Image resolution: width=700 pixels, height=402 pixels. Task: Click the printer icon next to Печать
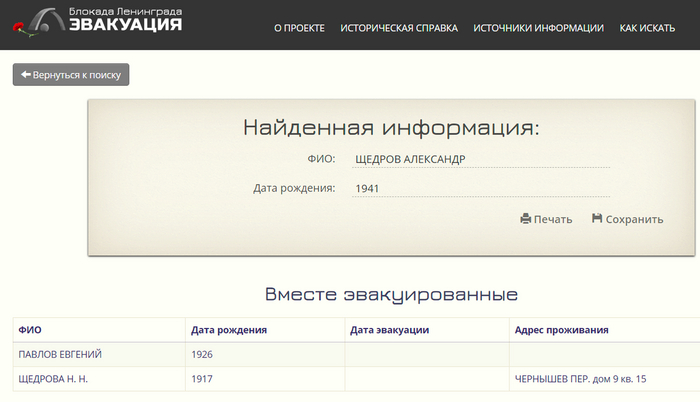tap(525, 219)
